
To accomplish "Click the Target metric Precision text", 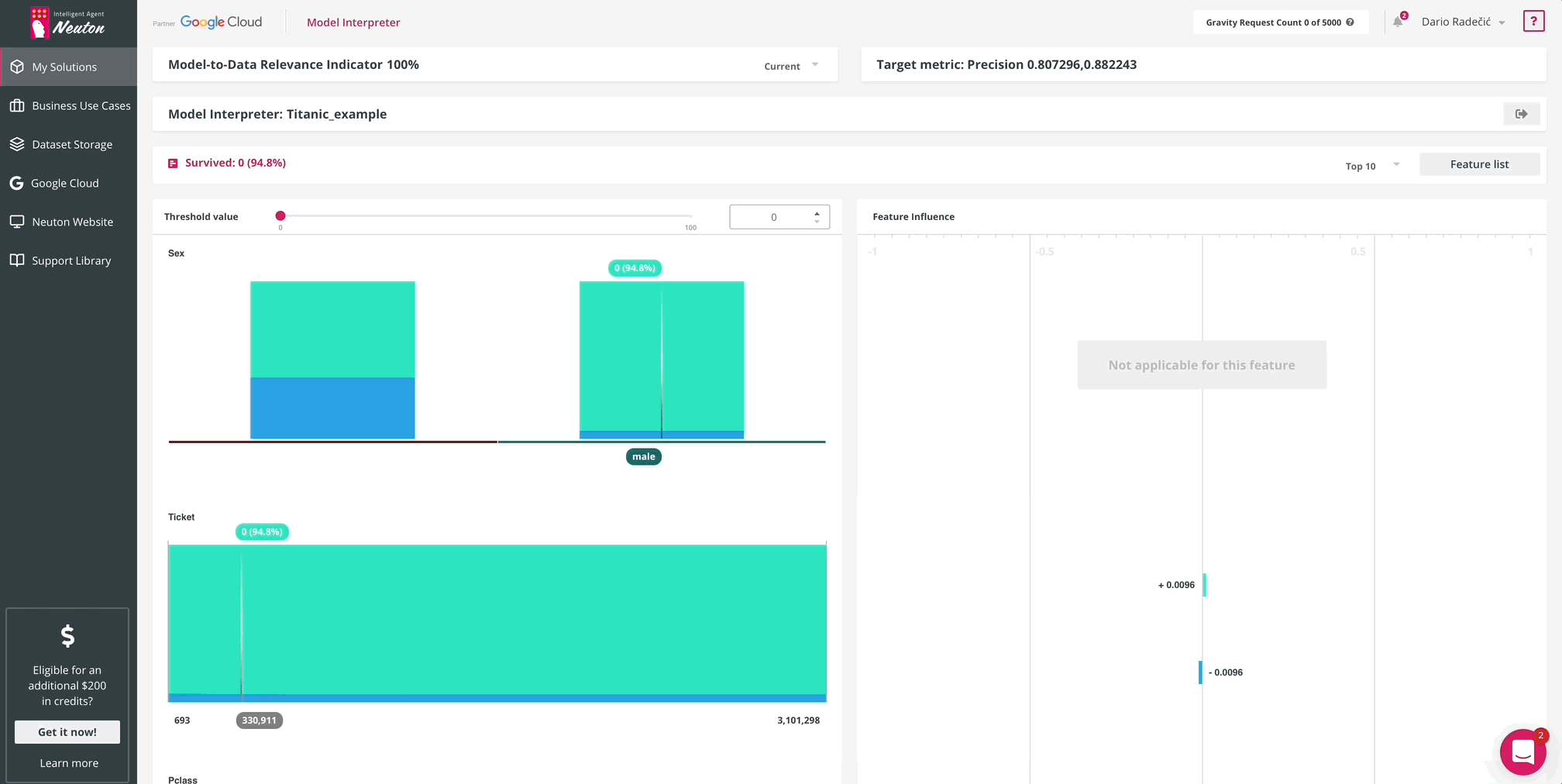I will coord(1006,64).
